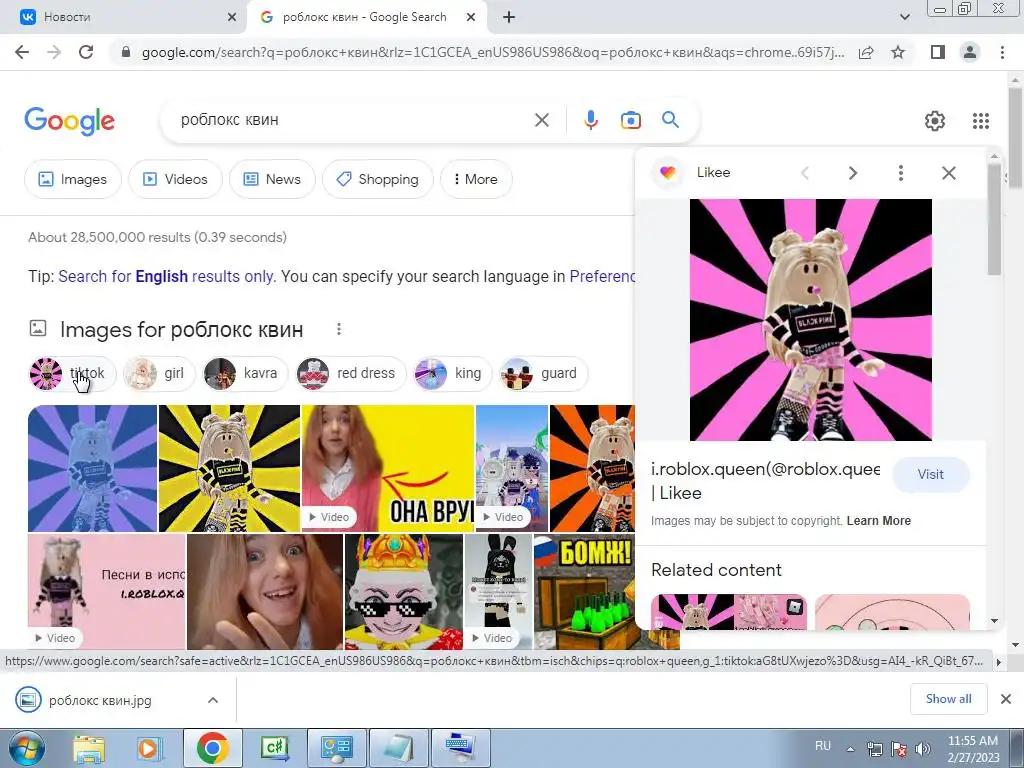Open Windows Explorer from the taskbar
This screenshot has height=768, width=1024.
[x=88, y=748]
